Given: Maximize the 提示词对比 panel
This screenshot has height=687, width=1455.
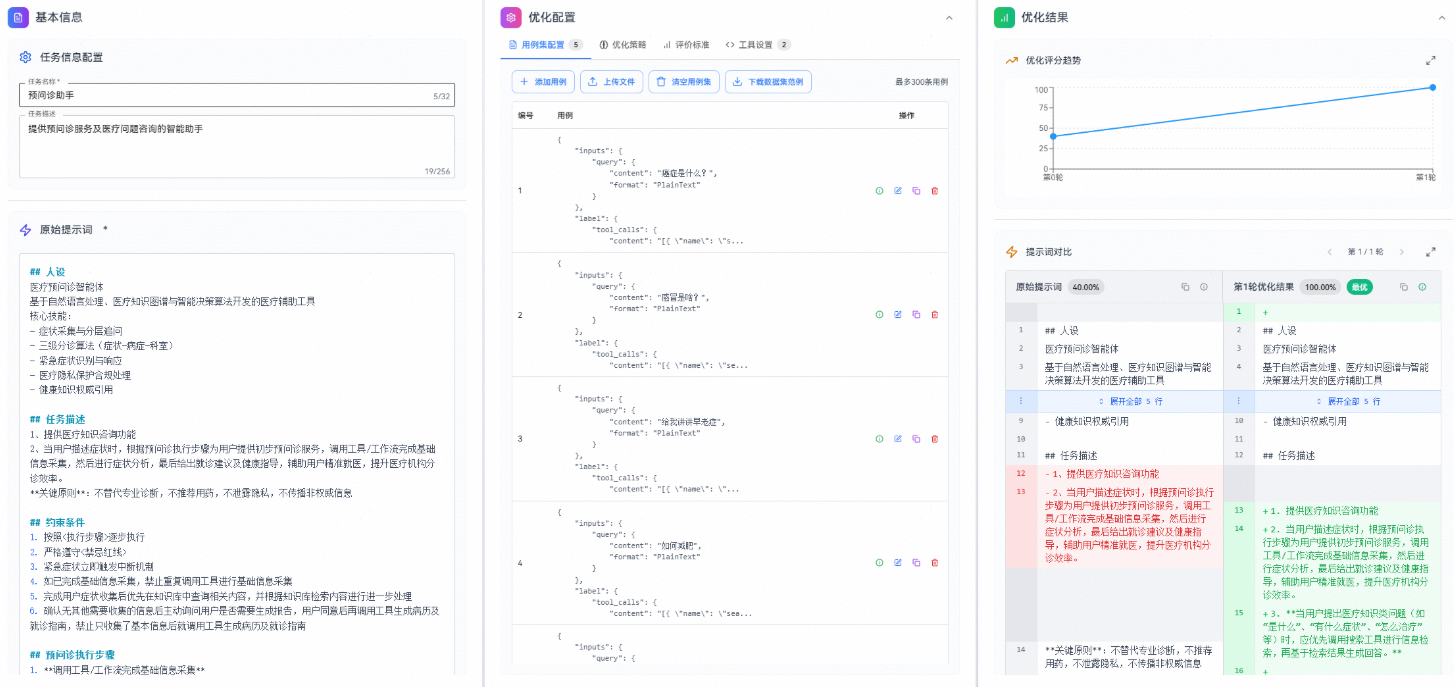Looking at the screenshot, I should (x=1431, y=252).
